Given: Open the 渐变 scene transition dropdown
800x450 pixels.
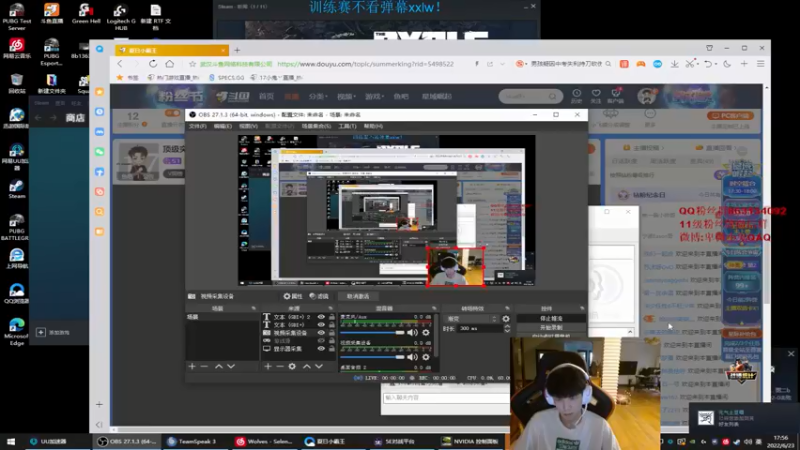Looking at the screenshot, I should [471, 319].
